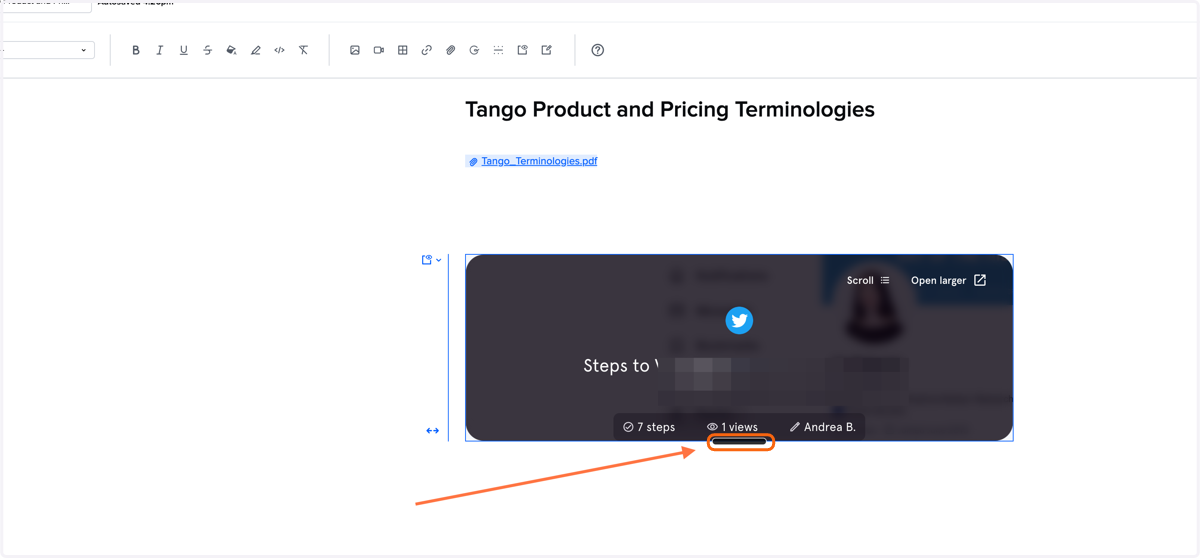This screenshot has height=558, width=1200.
Task: Toggle underline formatting
Action: (x=184, y=50)
